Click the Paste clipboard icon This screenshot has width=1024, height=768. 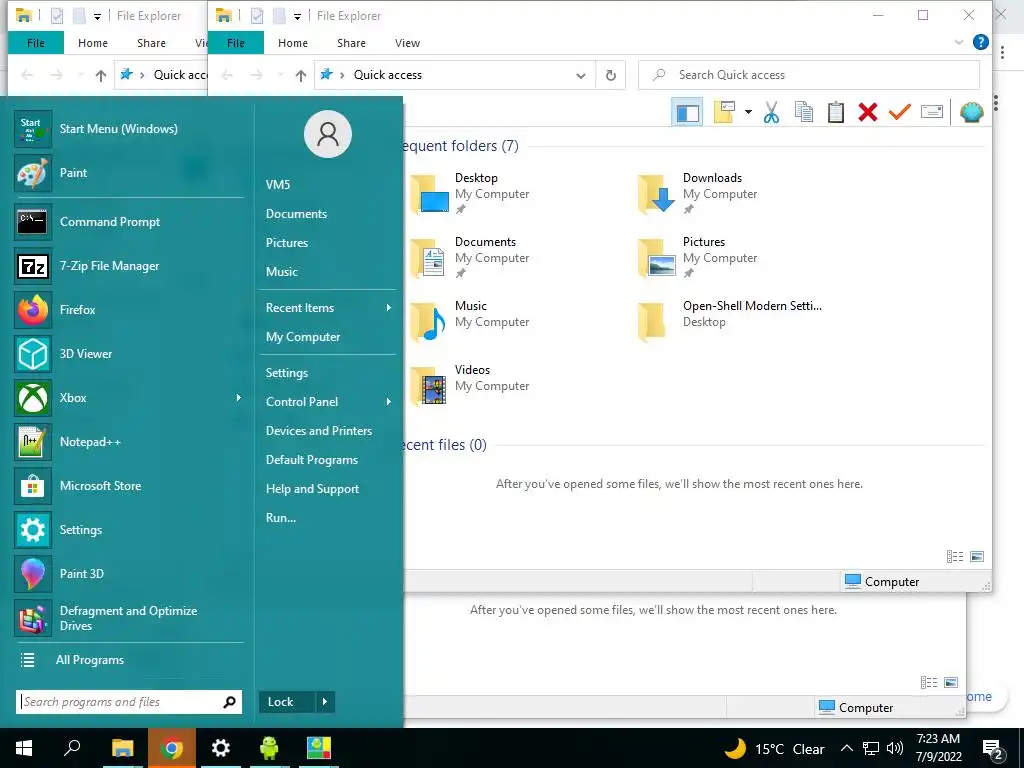tap(836, 112)
